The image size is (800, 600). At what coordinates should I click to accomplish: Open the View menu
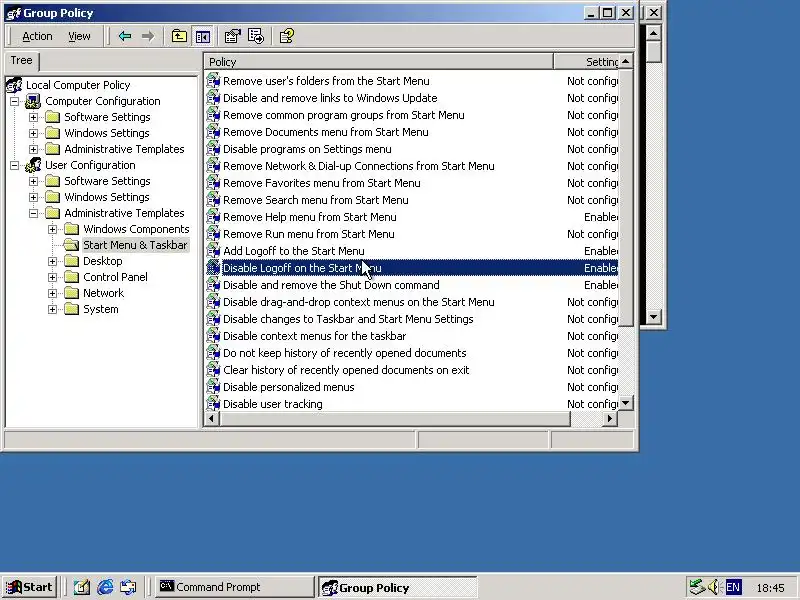(79, 36)
